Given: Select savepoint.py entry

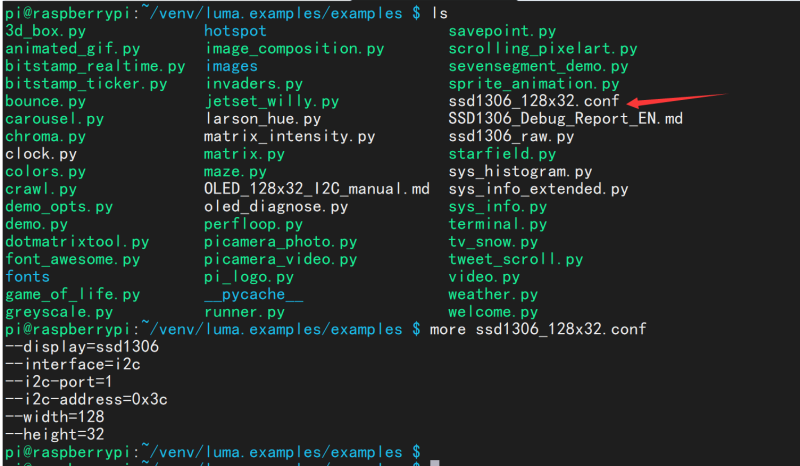Looking at the screenshot, I should [502, 31].
